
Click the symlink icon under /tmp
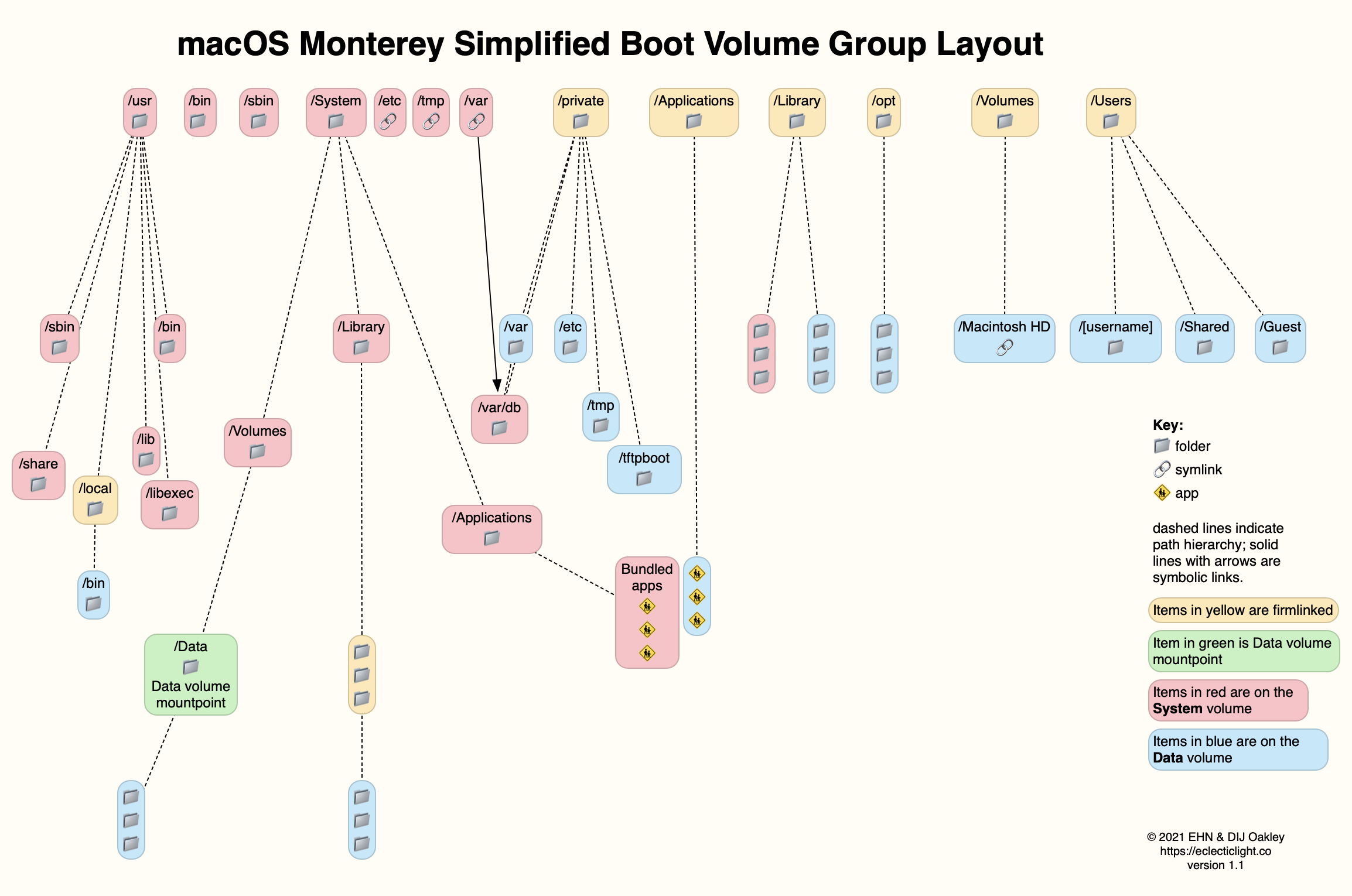pyautogui.click(x=431, y=121)
